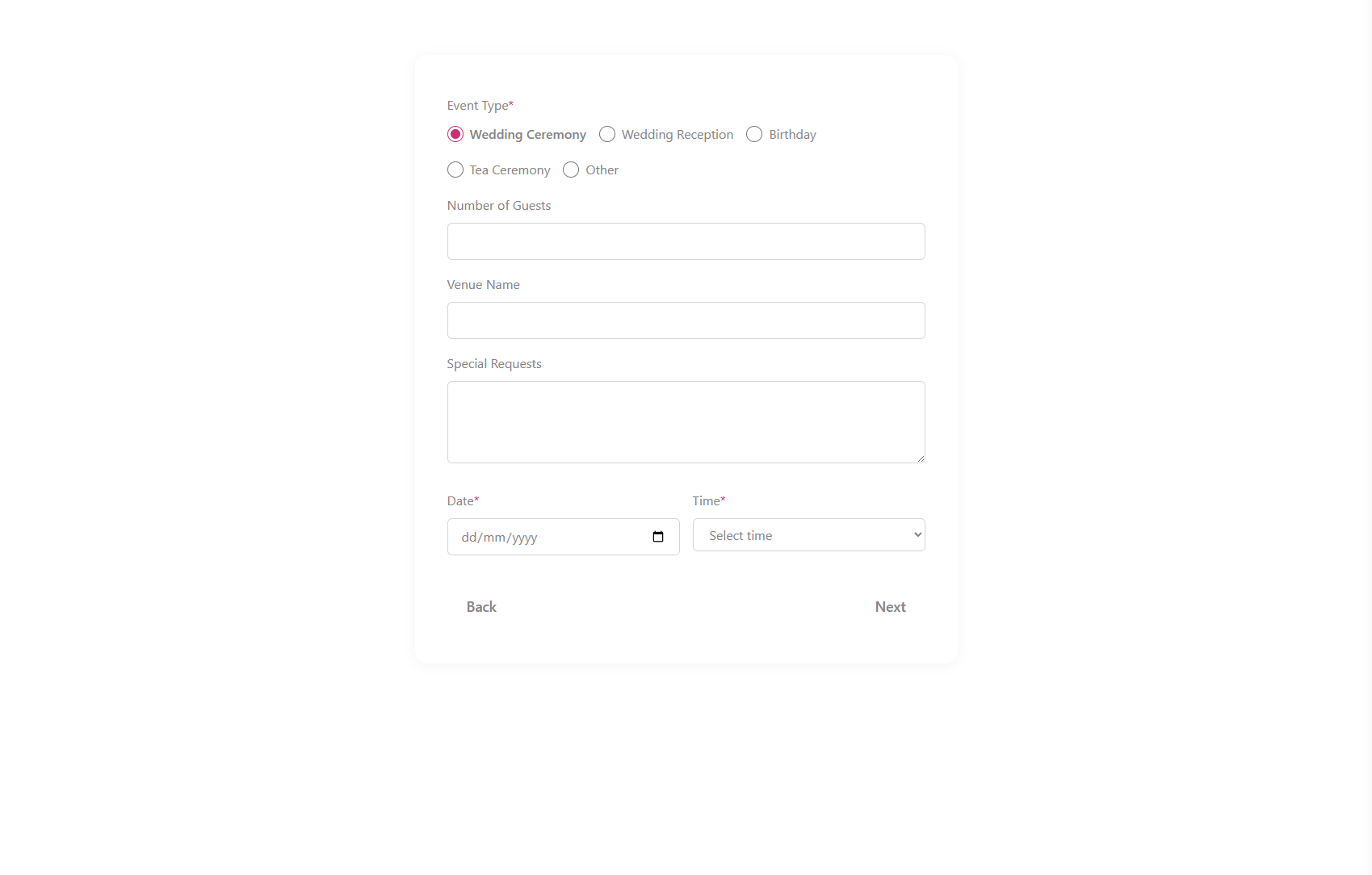Image resolution: width=1372 pixels, height=875 pixels.
Task: Click the Time dropdown arrow
Action: click(x=917, y=534)
